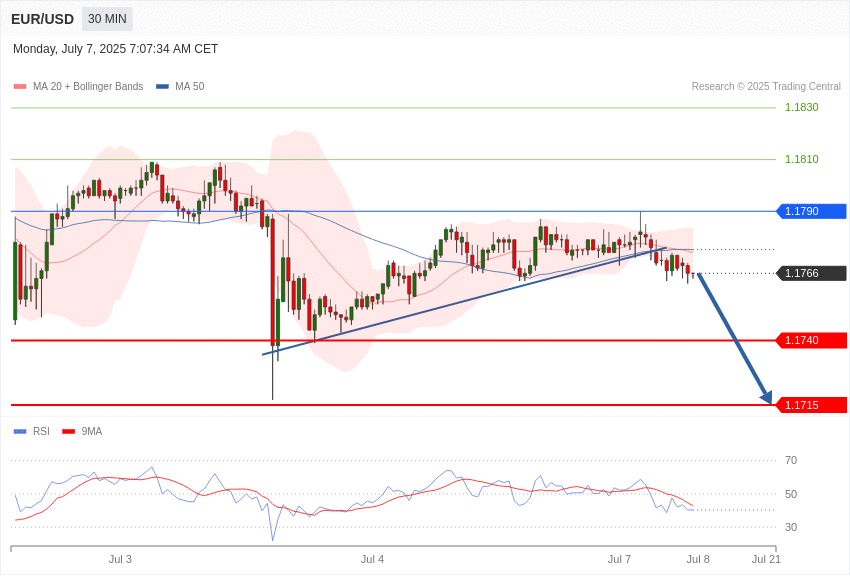Click the blue RSI legend swatch

(20, 432)
